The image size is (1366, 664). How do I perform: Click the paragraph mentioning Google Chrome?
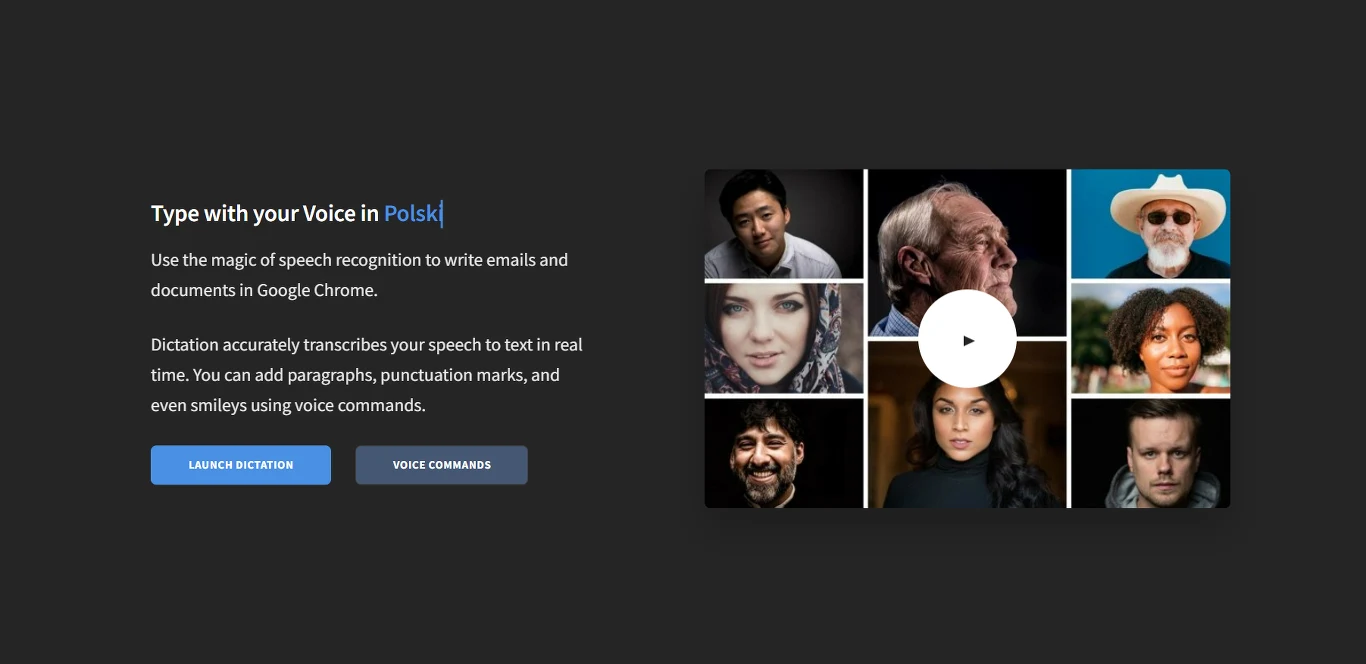[x=359, y=274]
